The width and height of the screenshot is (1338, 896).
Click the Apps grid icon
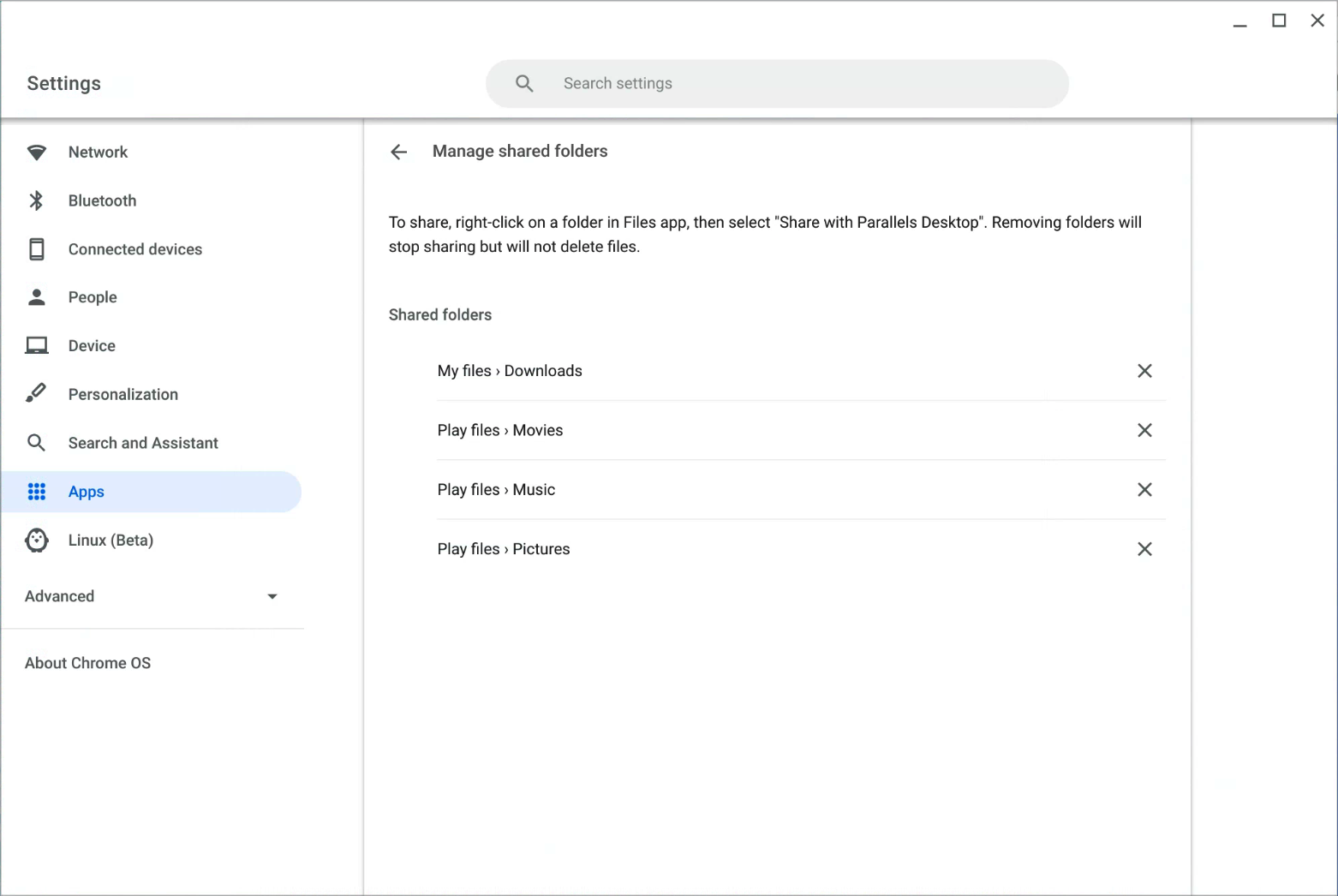click(x=37, y=491)
